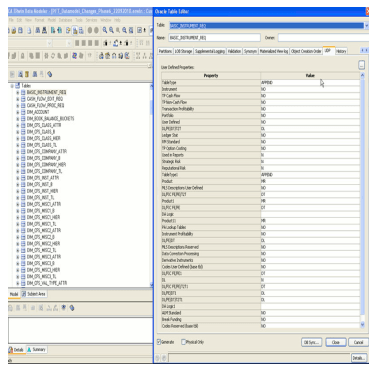
Task: Click the Subject Area tab icon
Action: point(24,294)
